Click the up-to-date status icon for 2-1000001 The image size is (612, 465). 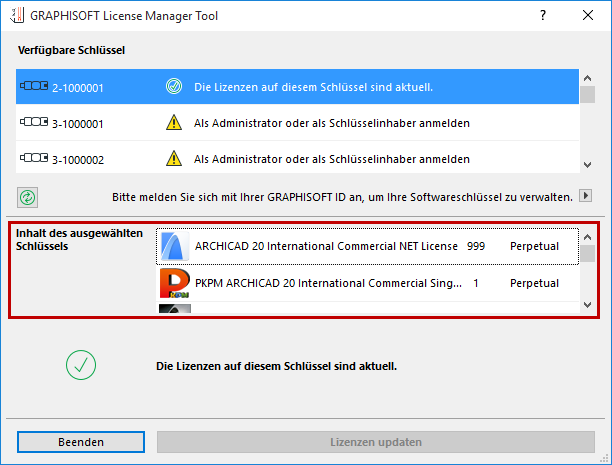174,88
